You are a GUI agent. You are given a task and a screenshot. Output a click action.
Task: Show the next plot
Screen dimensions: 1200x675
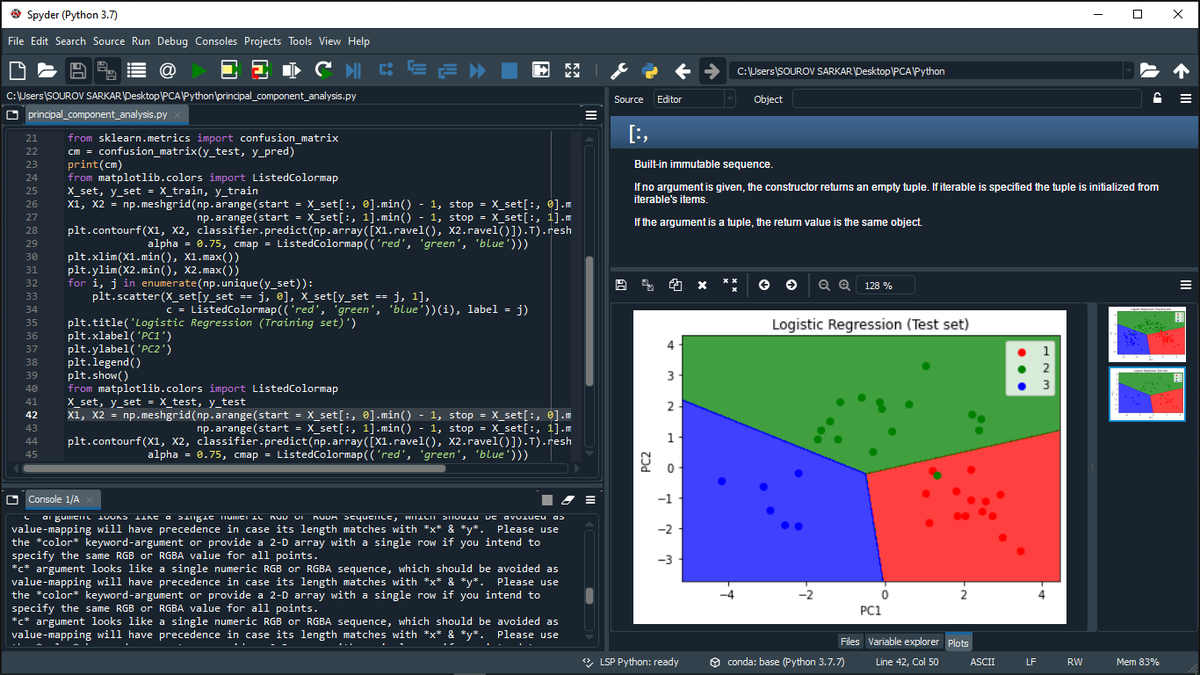[x=791, y=285]
